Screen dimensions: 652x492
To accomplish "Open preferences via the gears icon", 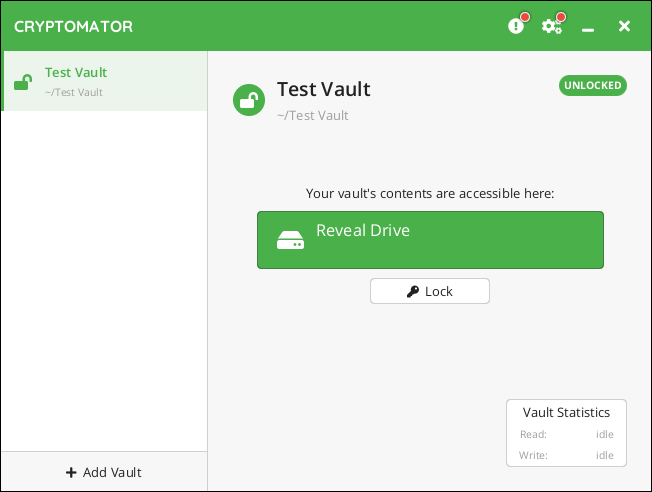I will pyautogui.click(x=552, y=26).
